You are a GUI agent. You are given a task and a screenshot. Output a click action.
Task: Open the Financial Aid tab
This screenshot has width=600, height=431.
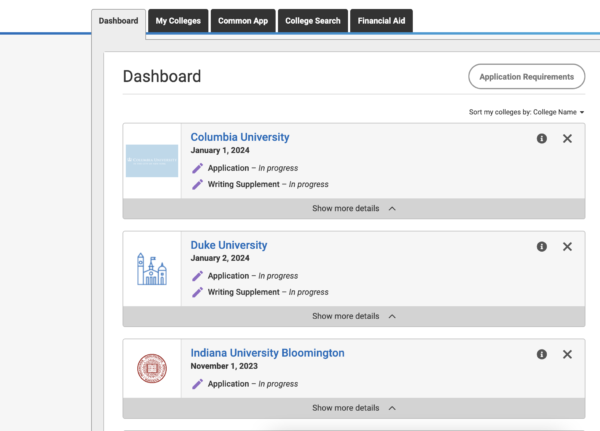pos(381,21)
